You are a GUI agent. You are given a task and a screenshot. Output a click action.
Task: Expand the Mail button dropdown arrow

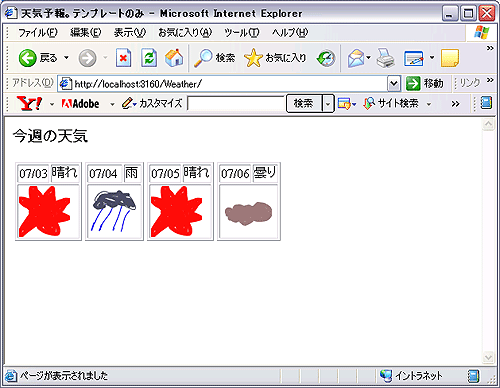coord(369,58)
